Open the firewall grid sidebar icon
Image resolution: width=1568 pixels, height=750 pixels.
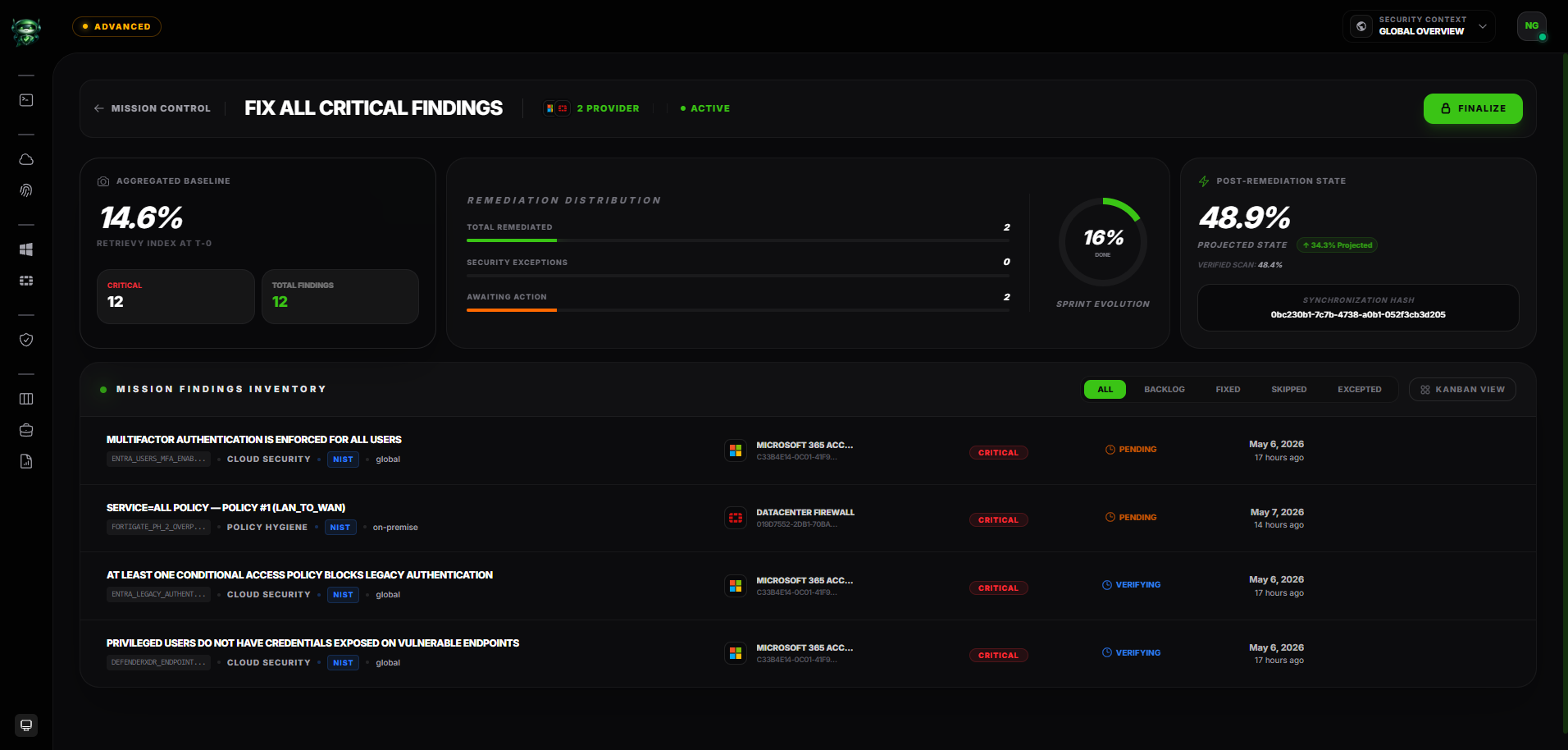point(26,281)
